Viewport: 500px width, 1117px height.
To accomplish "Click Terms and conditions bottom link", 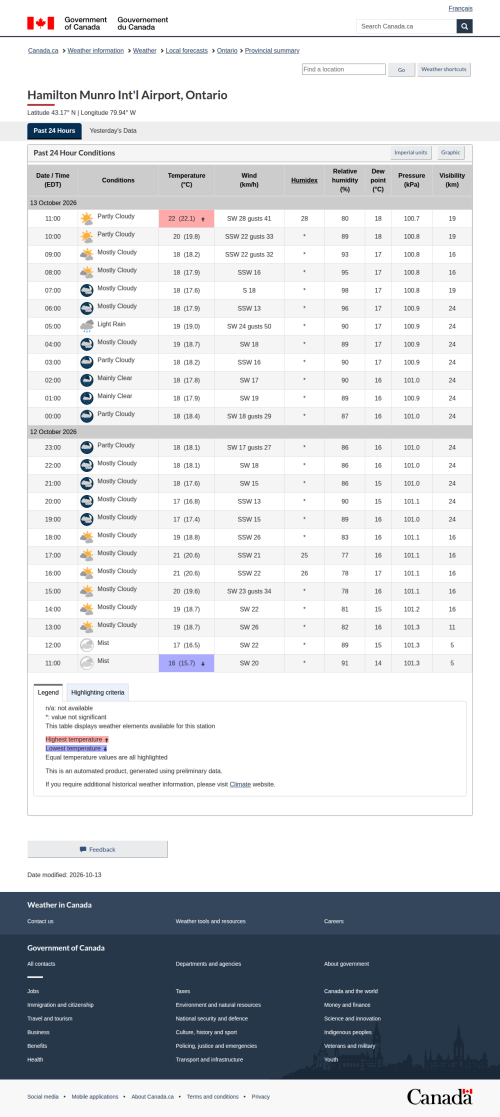I will click(x=213, y=1096).
